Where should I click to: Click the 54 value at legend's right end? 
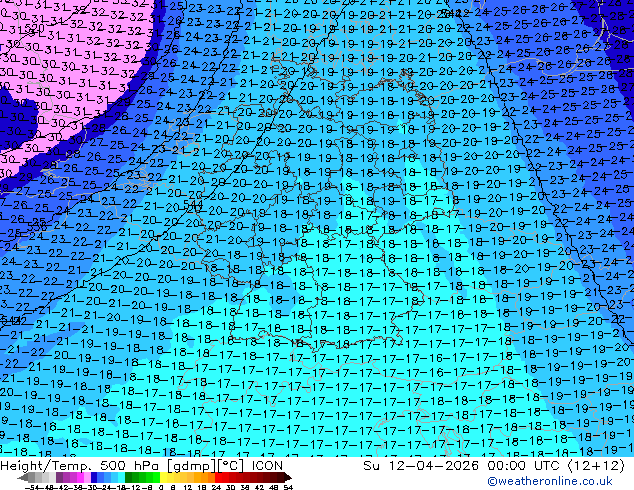[x=287, y=487]
